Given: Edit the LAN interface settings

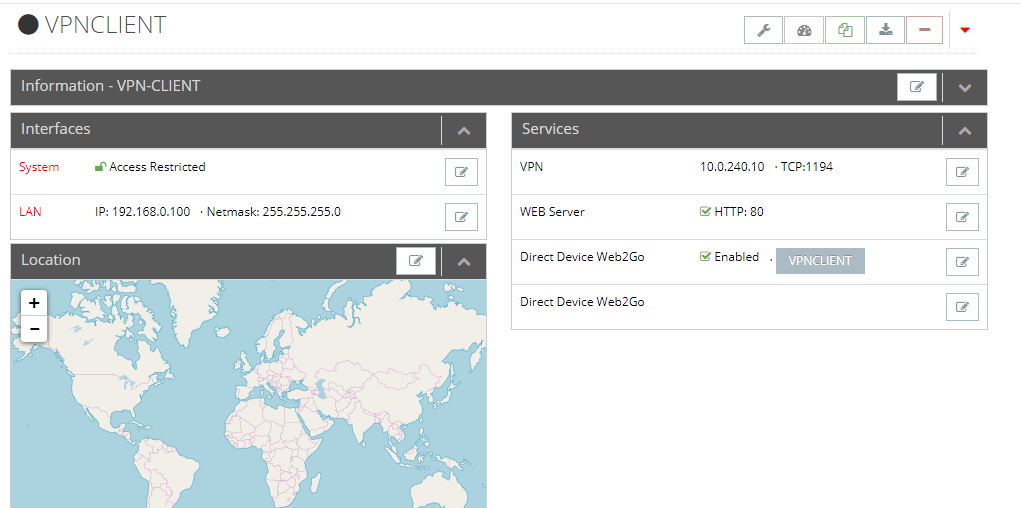Looking at the screenshot, I should (x=461, y=217).
